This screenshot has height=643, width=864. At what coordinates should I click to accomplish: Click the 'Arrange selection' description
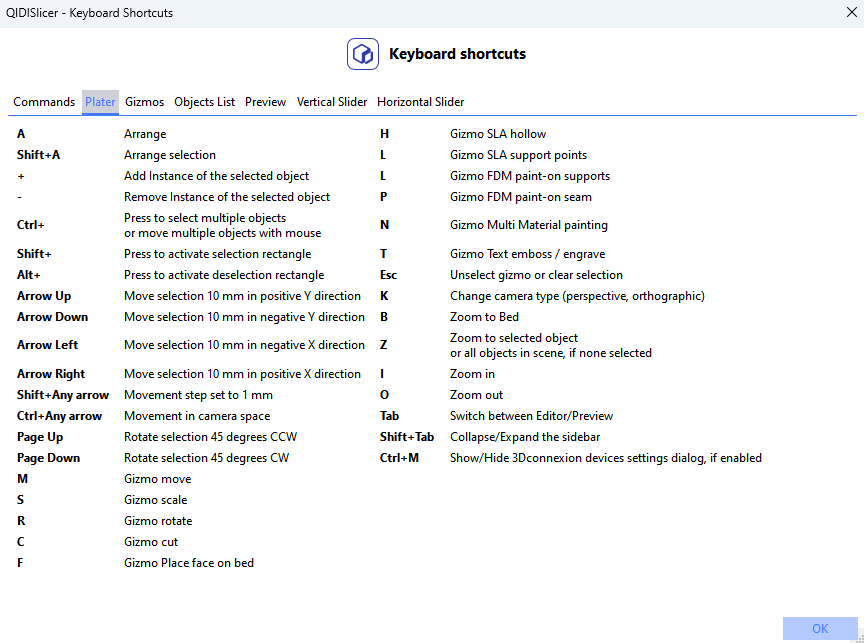[170, 155]
